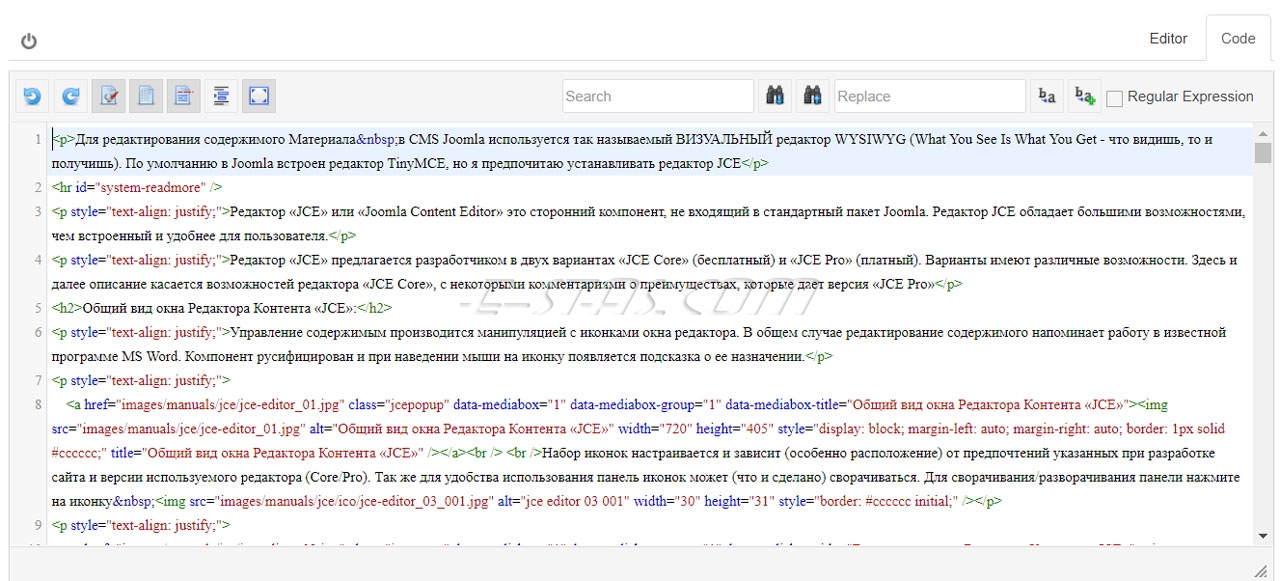Click line number 5 in gutter
This screenshot has width=1280, height=581.
[x=38, y=307]
